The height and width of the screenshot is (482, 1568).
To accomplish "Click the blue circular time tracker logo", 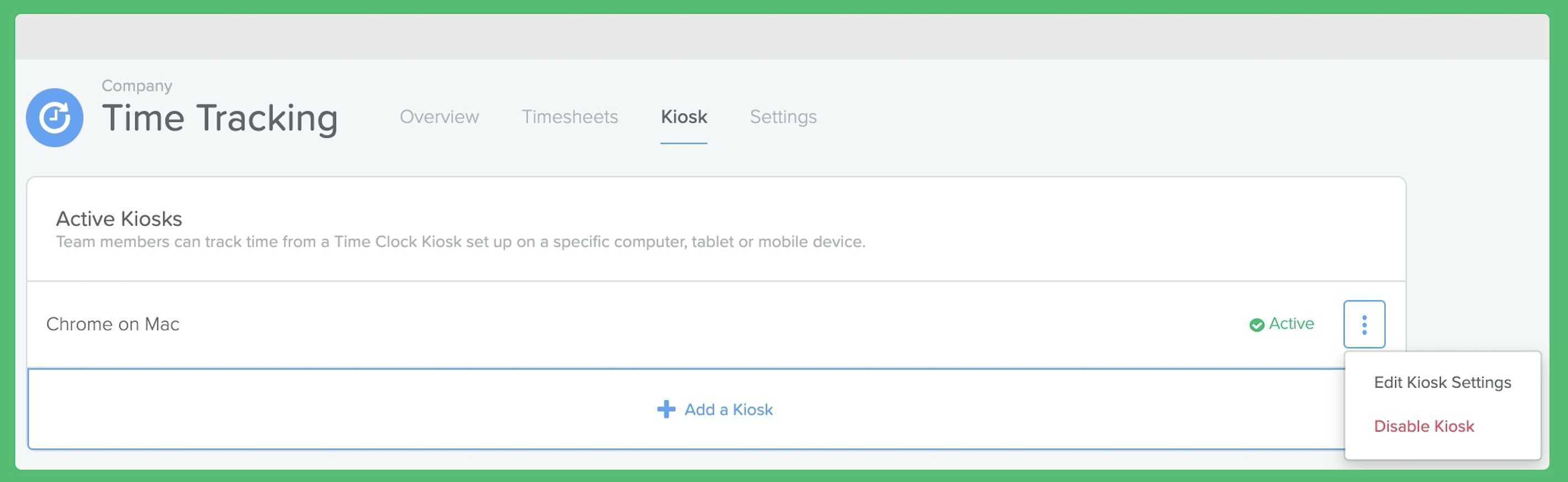I will 55,116.
